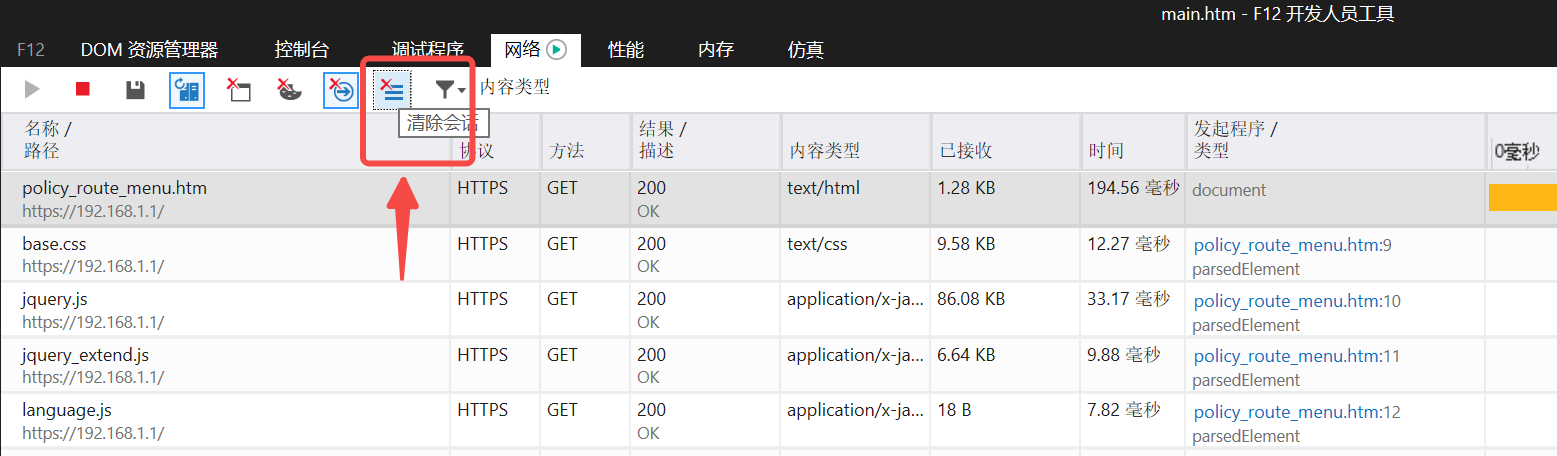Click the greyed-out start profiling play icon
Viewport: 1557px width, 456px height.
tap(32, 89)
